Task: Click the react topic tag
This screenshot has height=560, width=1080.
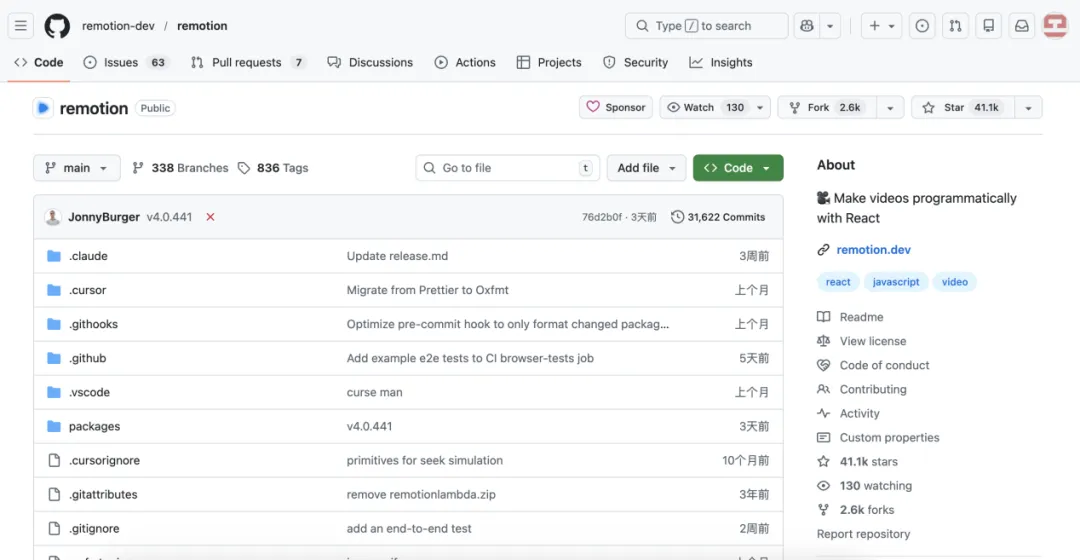Action: [838, 282]
